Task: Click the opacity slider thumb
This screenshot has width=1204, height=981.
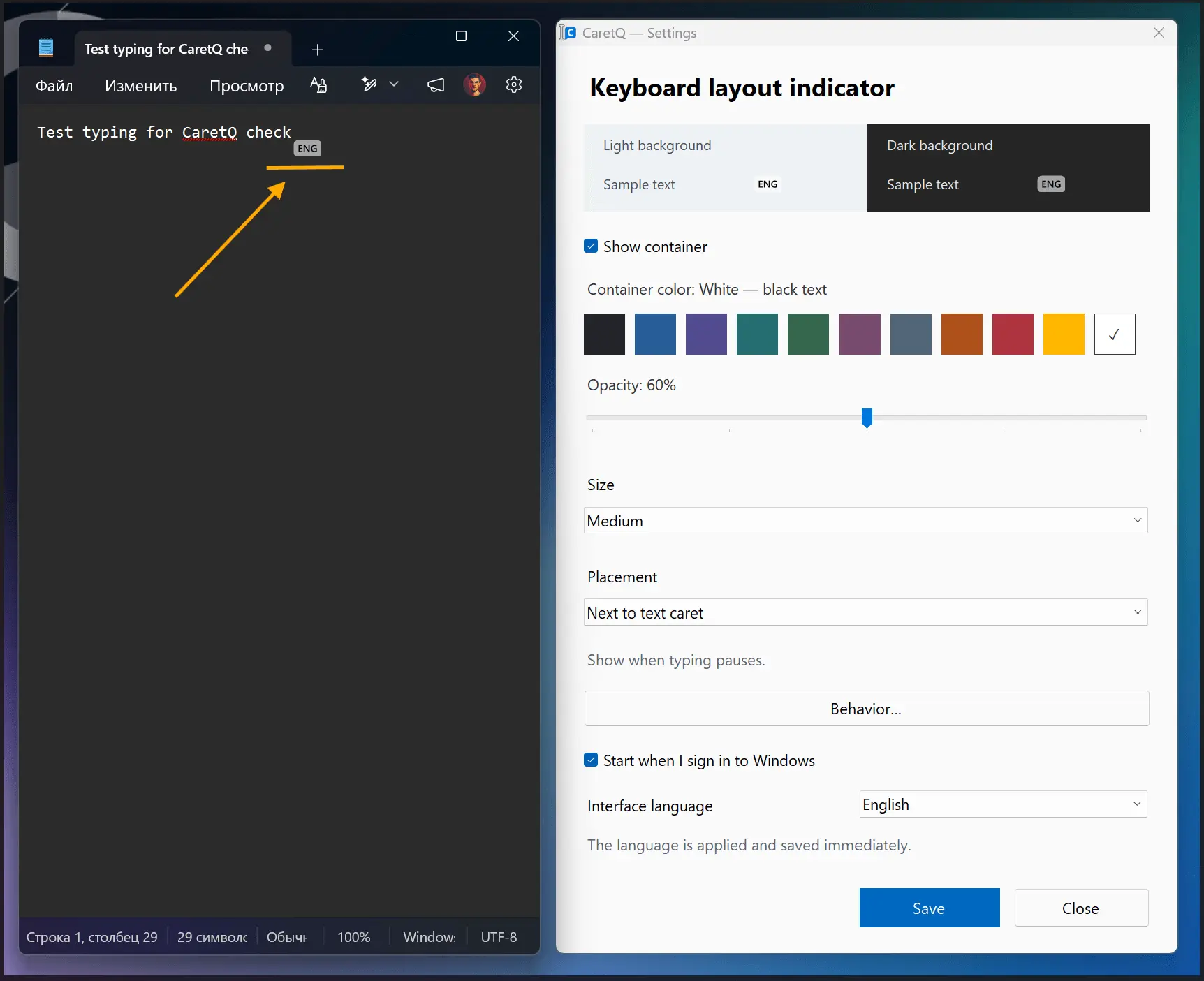Action: coord(867,418)
